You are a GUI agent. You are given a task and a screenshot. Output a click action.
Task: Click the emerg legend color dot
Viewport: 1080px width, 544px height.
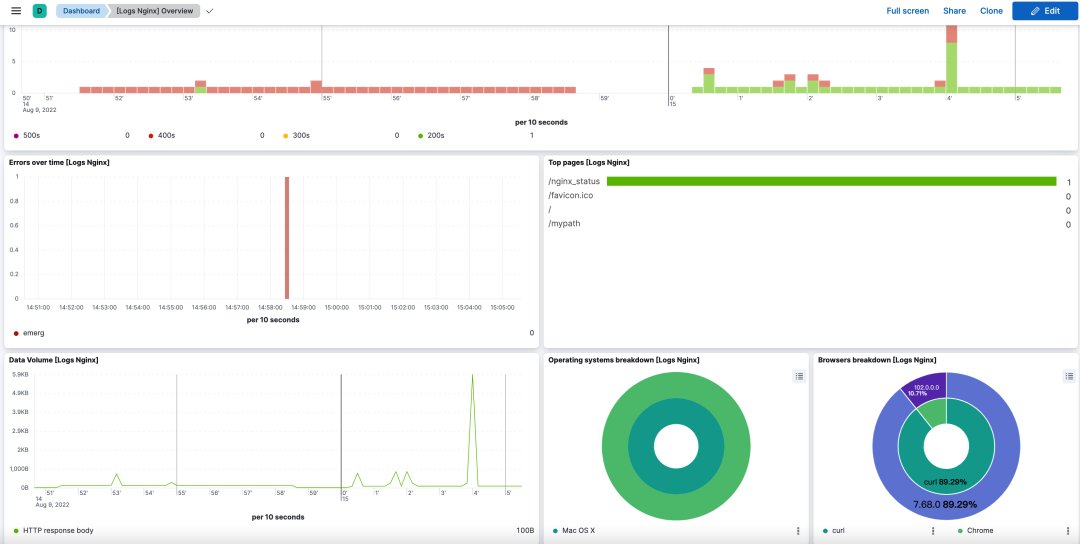tap(16, 333)
